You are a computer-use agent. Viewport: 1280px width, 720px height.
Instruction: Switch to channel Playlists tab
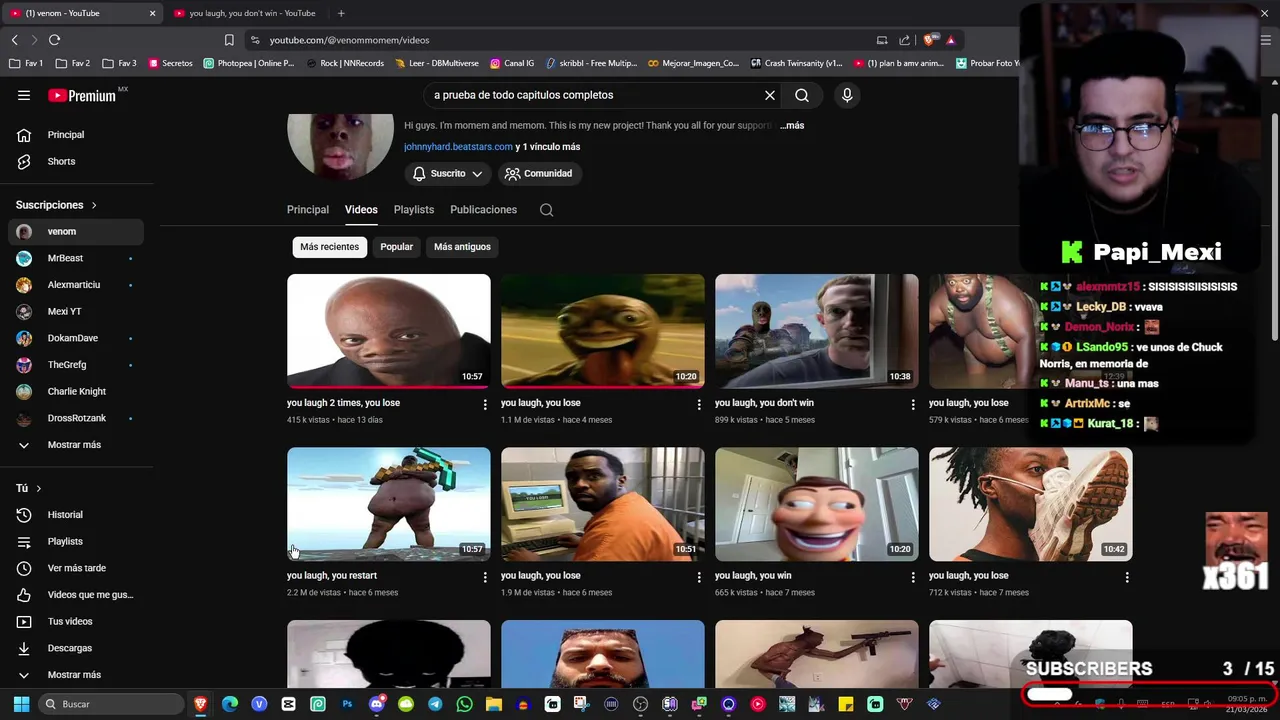coord(414,210)
